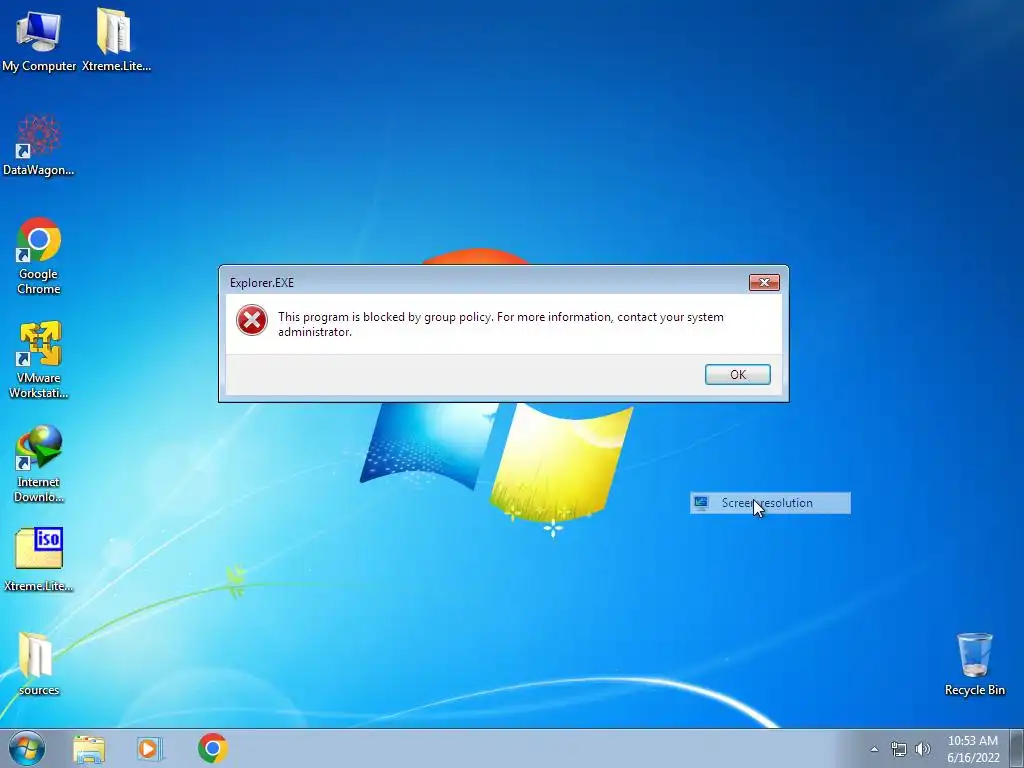Click the Show desktop strip beside the clock
The image size is (1024, 768).
point(1017,748)
